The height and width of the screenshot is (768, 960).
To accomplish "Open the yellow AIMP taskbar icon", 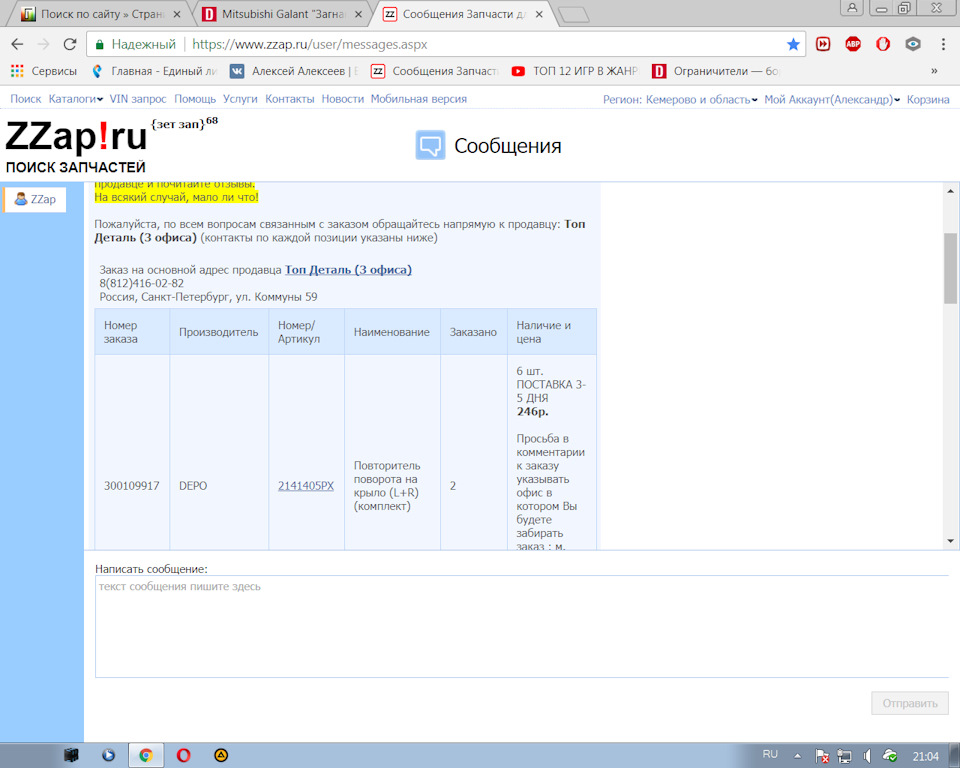I will coord(221,755).
